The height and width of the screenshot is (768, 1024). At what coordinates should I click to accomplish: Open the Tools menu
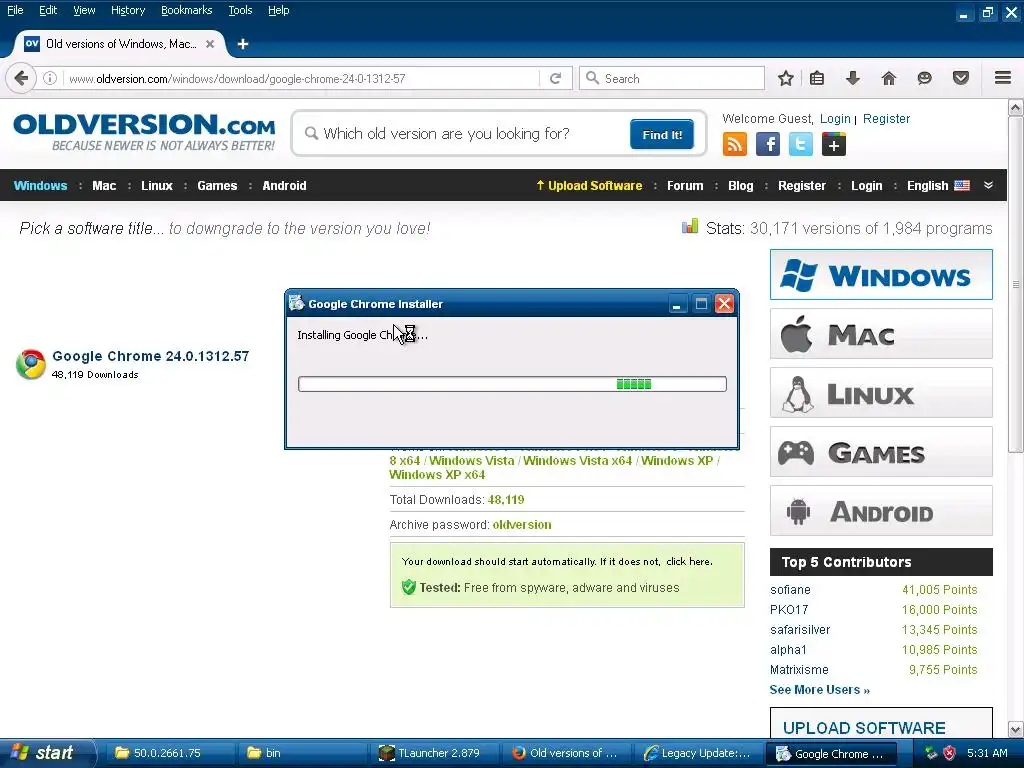pyautogui.click(x=240, y=10)
